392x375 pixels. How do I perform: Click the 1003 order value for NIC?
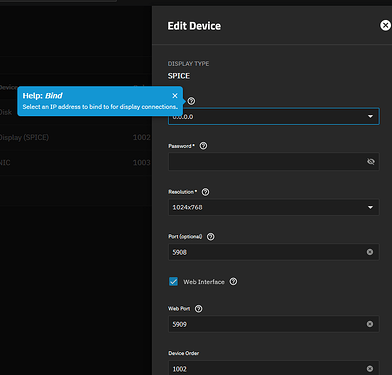(x=142, y=163)
